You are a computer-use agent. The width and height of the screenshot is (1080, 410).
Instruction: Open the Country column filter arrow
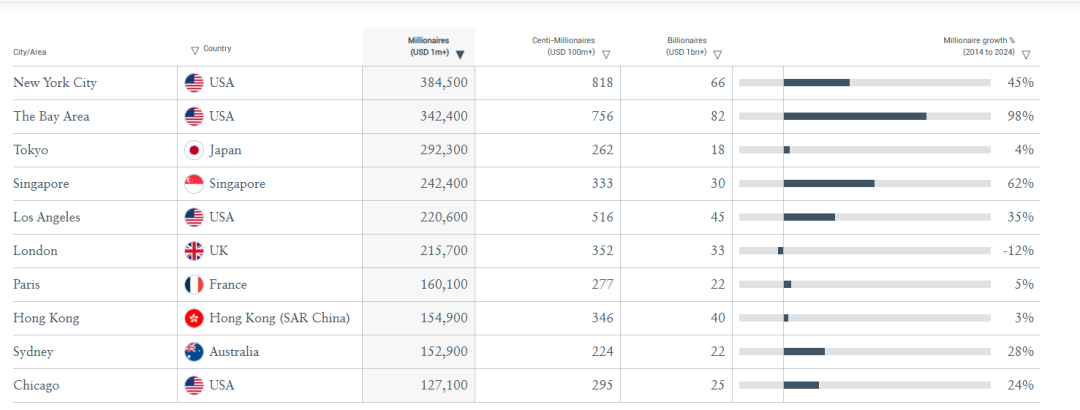[x=194, y=50]
